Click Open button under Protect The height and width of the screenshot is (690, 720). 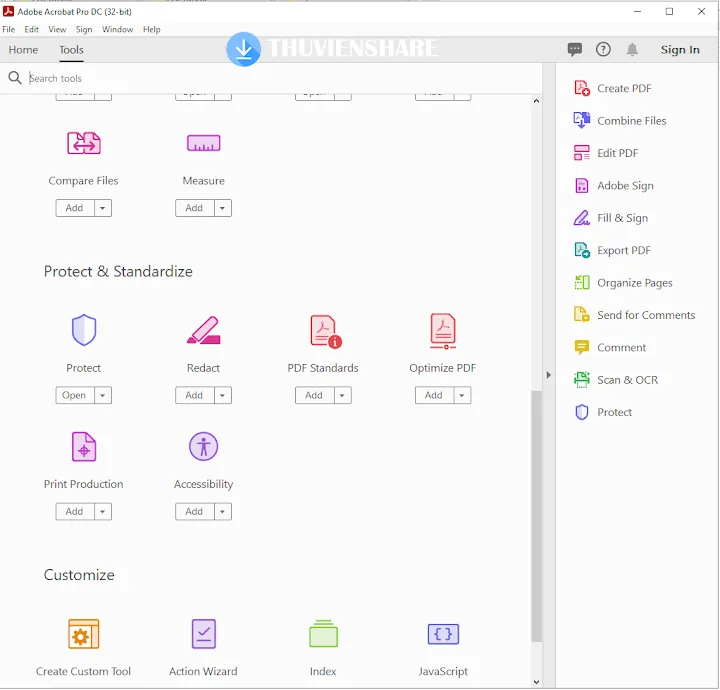[75, 395]
